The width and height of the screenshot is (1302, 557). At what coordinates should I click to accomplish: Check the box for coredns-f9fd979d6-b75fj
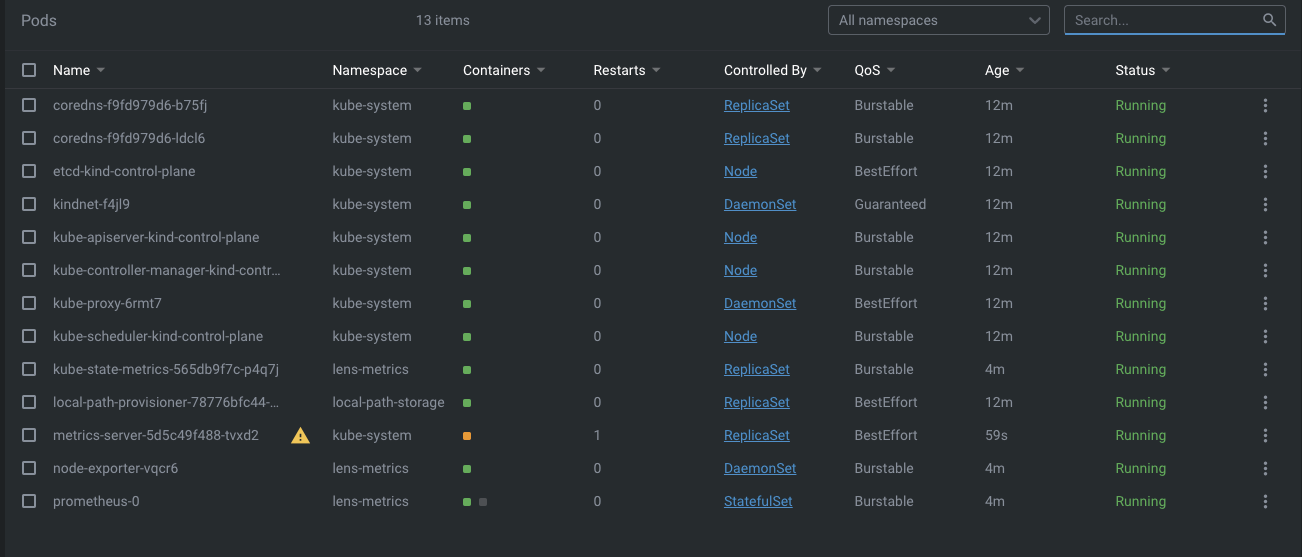[x=29, y=105]
